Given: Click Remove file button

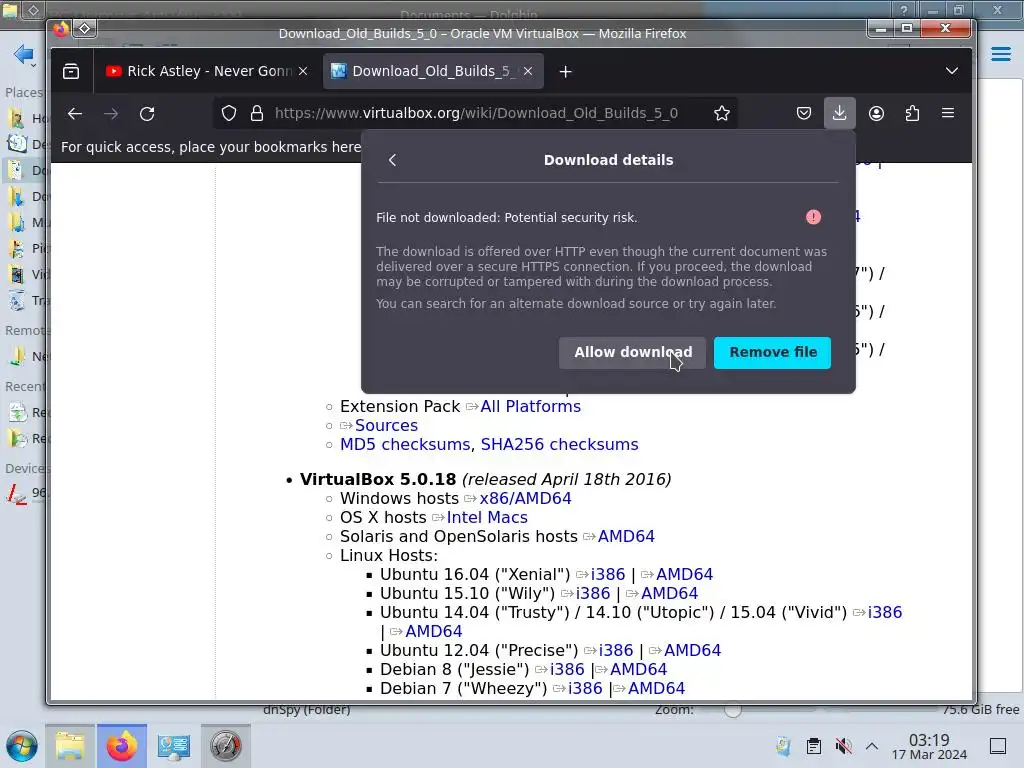Looking at the screenshot, I should 772,353.
